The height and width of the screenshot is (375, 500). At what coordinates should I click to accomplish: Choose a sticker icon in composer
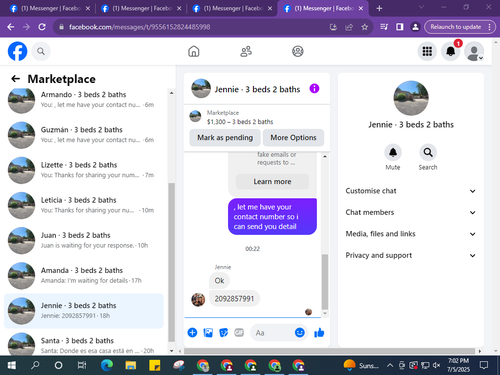224,332
